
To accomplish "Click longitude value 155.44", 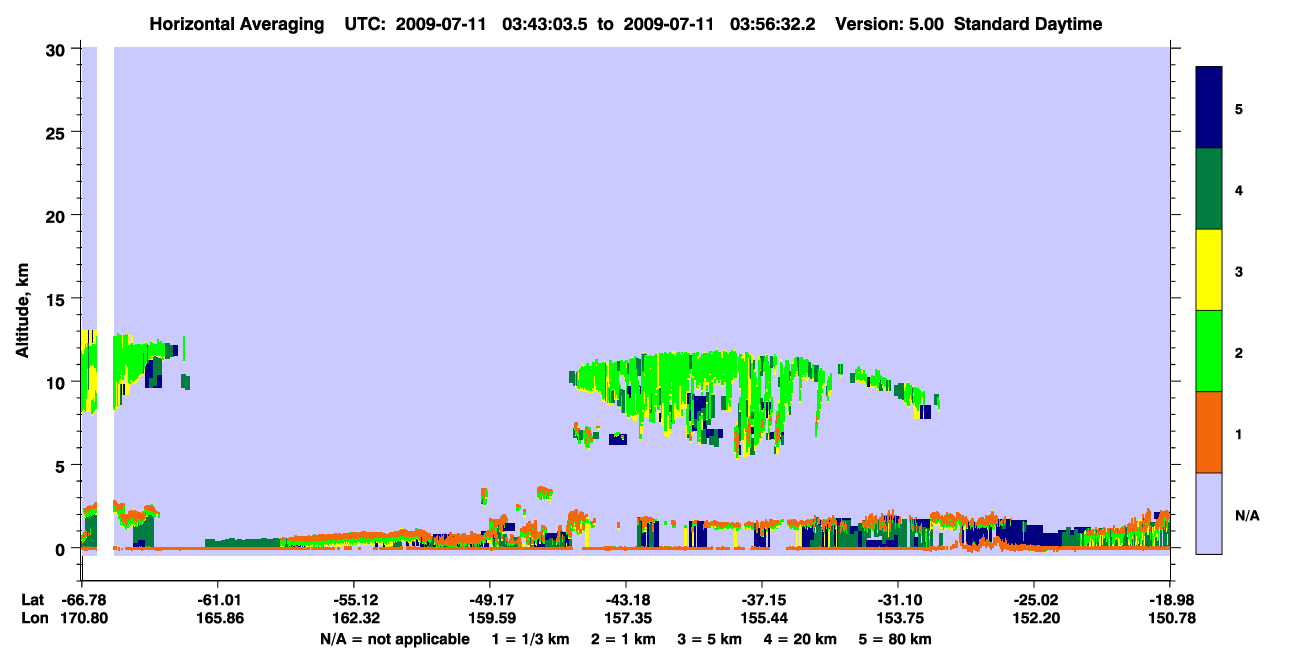I will tap(762, 618).
